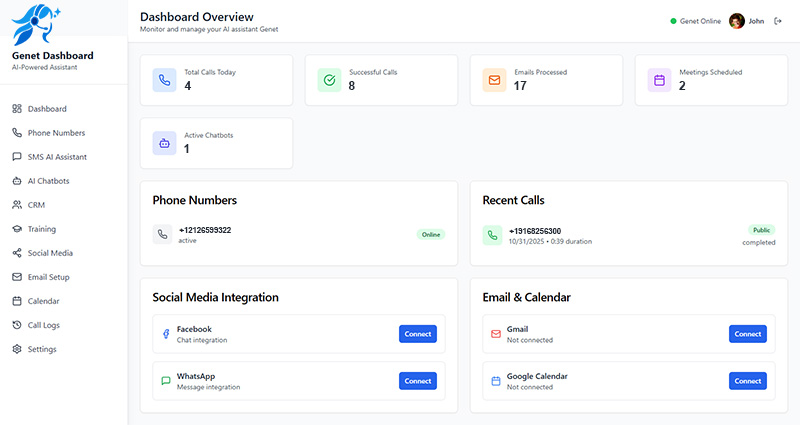Click the Social Media share icon in sidebar
The width and height of the screenshot is (800, 425).
17,253
